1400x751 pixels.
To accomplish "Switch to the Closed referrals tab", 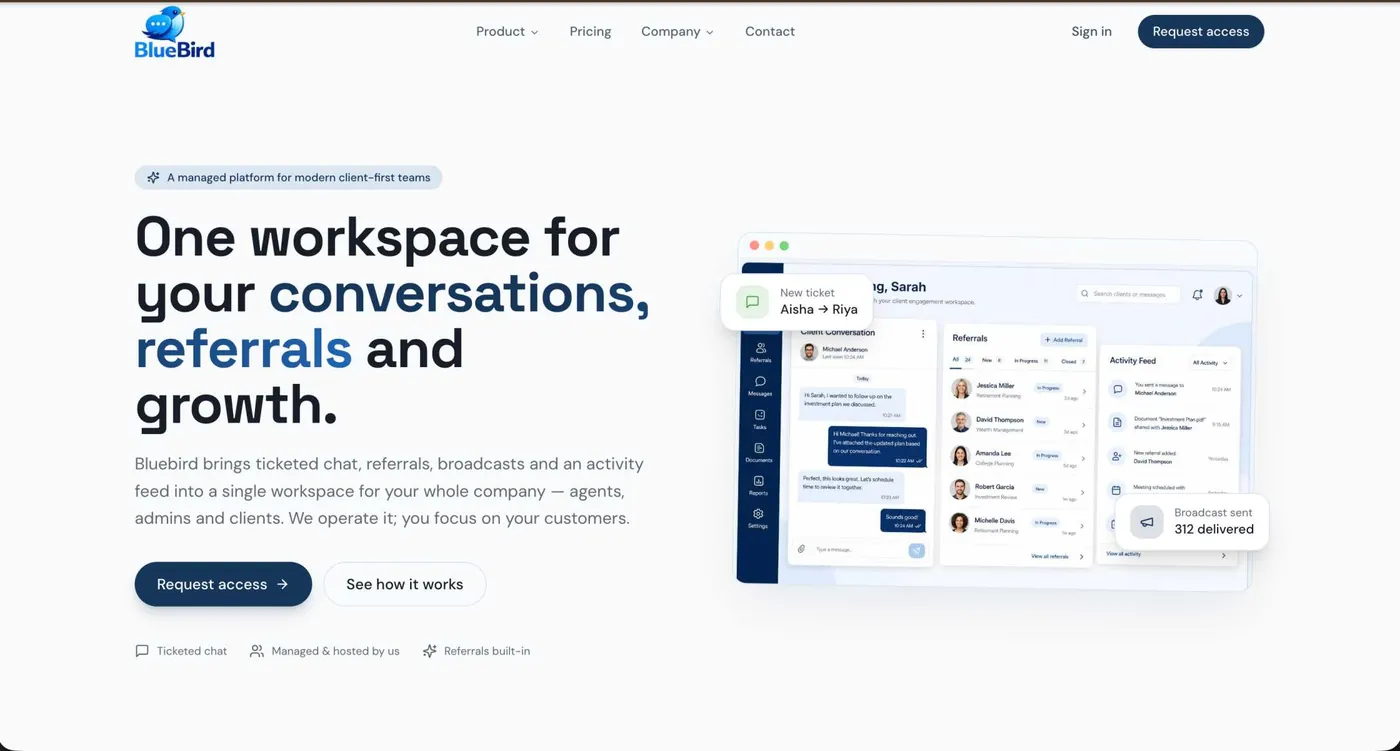I will (x=1074, y=361).
